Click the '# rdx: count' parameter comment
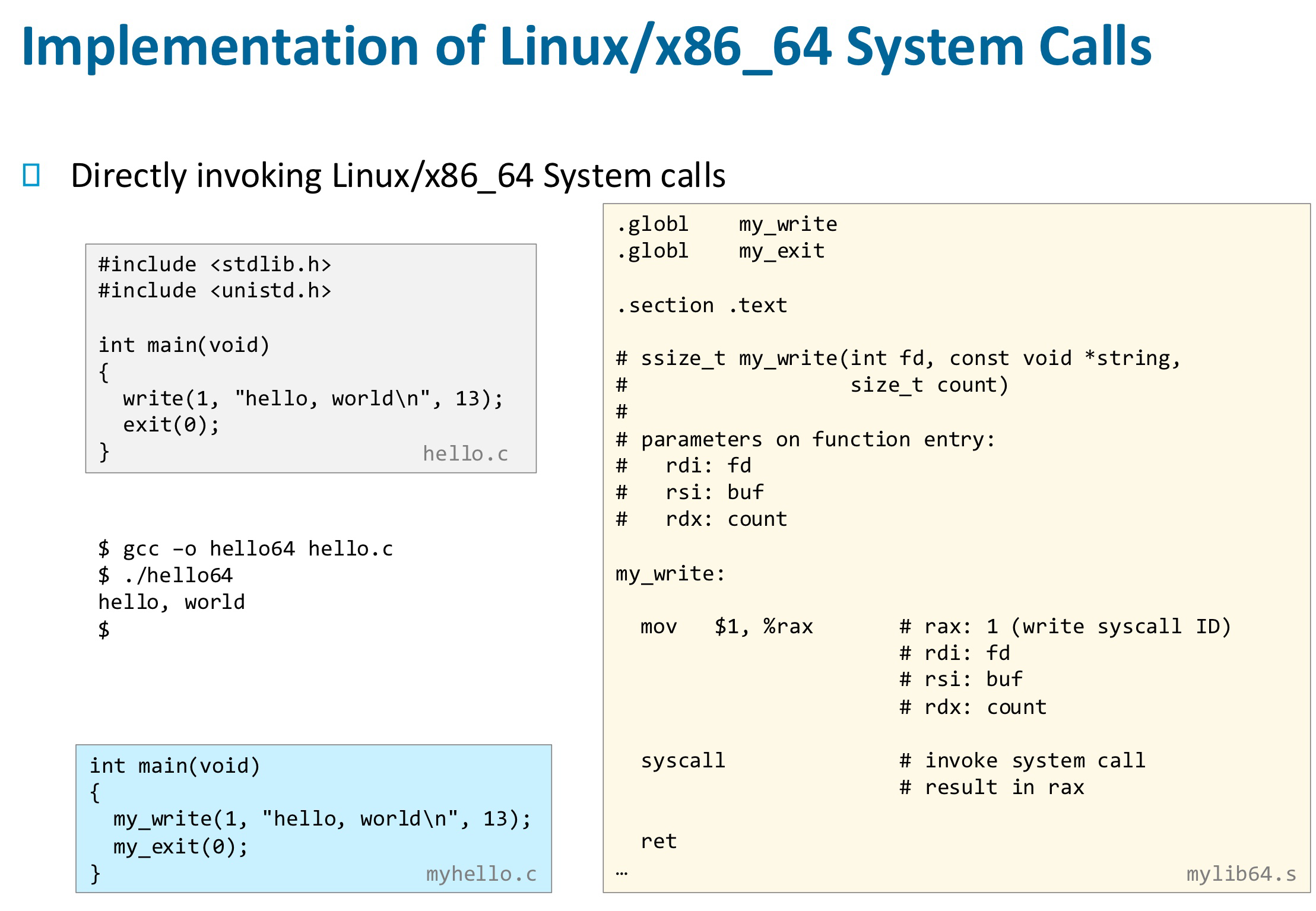Image resolution: width=1316 pixels, height=911 pixels. click(x=702, y=519)
